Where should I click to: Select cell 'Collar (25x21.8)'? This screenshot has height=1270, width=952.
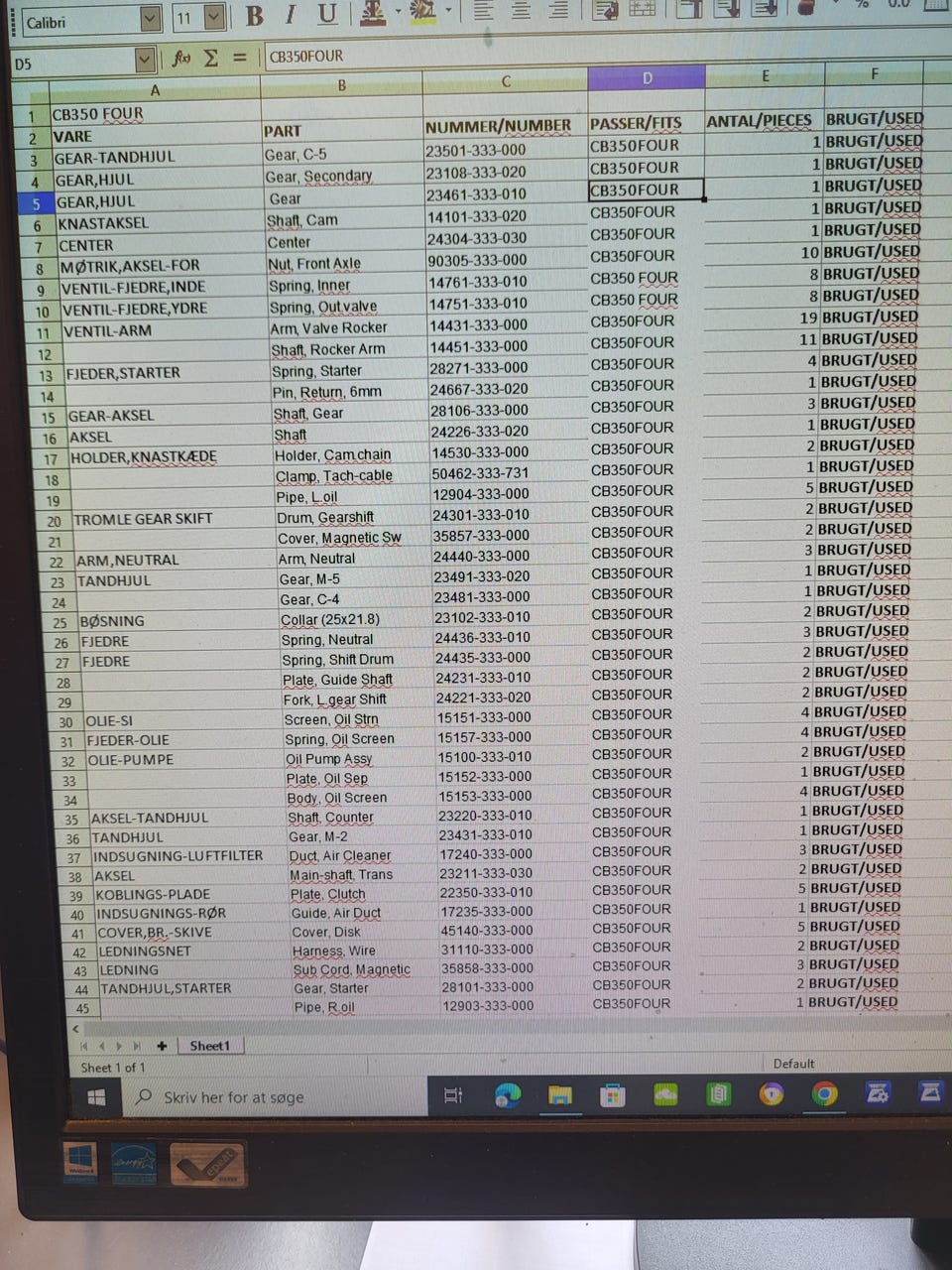(355, 619)
